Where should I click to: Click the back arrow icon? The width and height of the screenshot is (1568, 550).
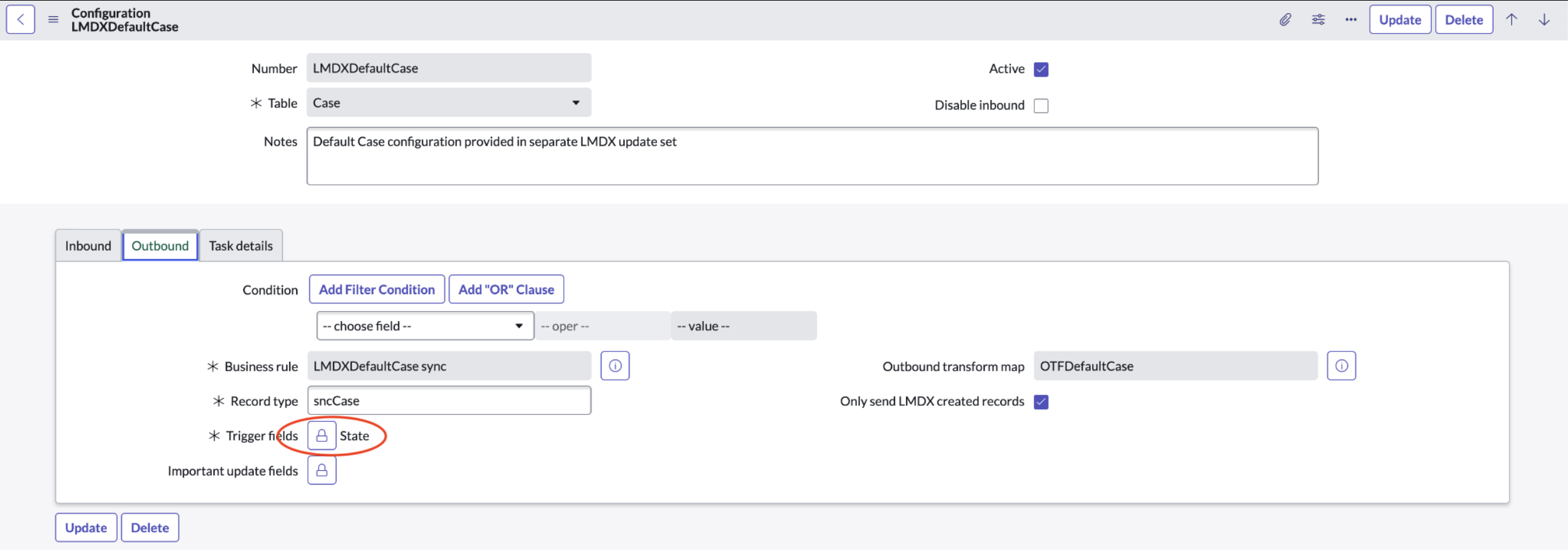click(x=20, y=19)
